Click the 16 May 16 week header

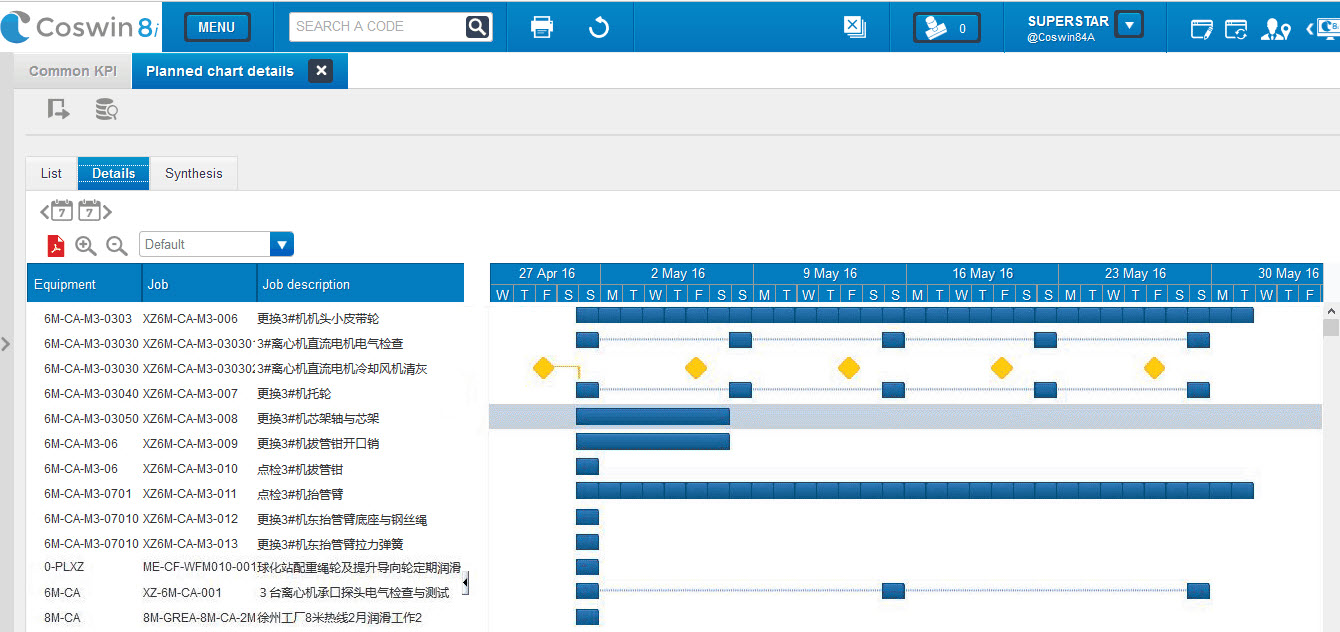click(x=982, y=273)
